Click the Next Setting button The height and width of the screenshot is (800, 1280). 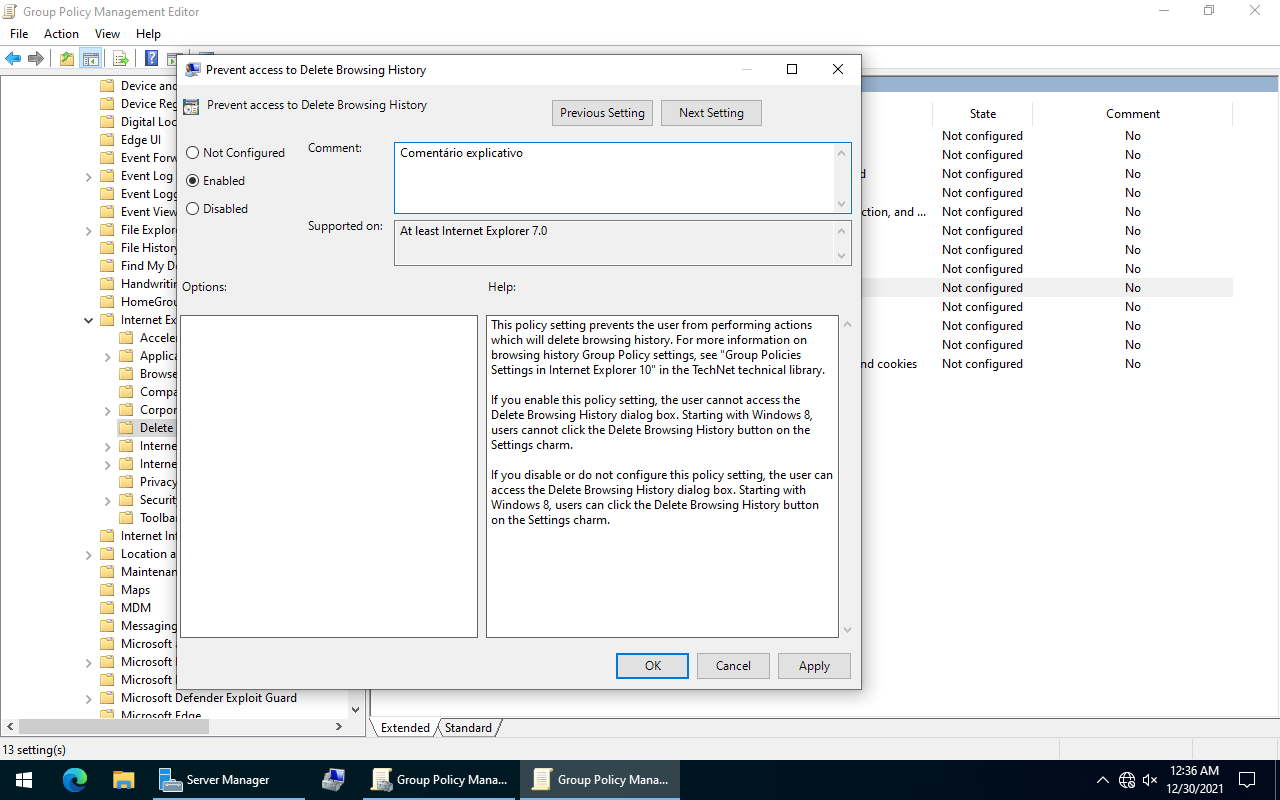click(x=711, y=113)
